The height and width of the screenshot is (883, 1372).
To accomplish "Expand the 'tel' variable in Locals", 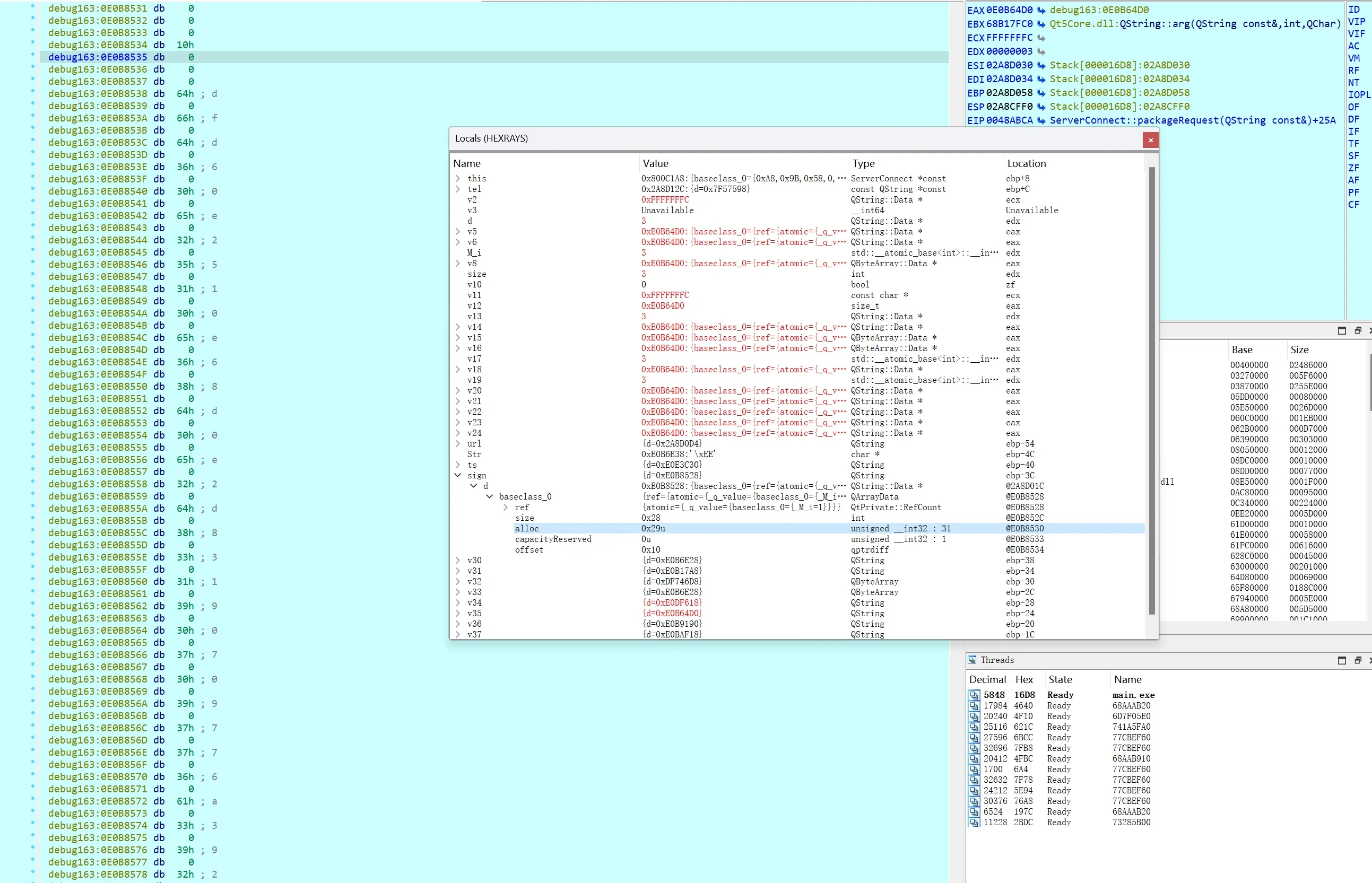I will click(458, 189).
